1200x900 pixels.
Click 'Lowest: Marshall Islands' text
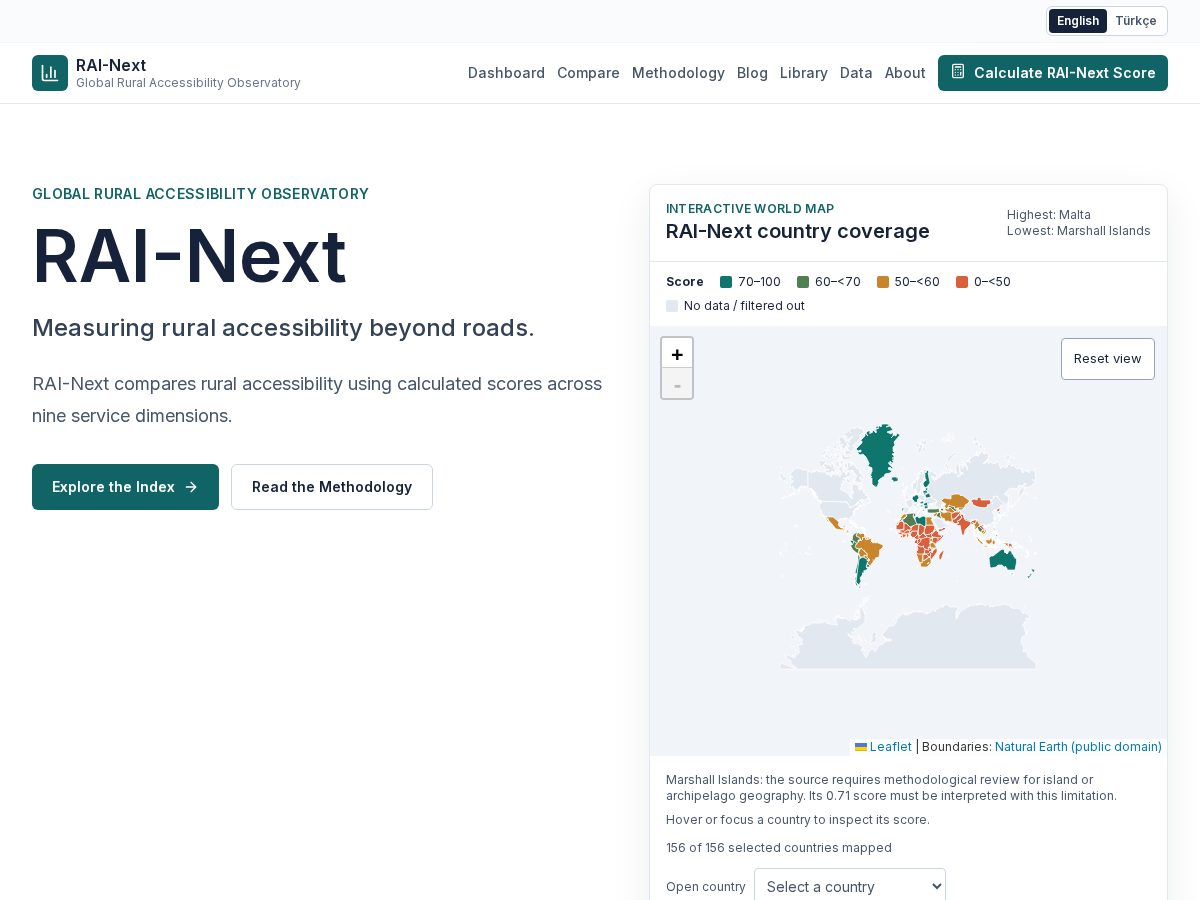[1079, 231]
